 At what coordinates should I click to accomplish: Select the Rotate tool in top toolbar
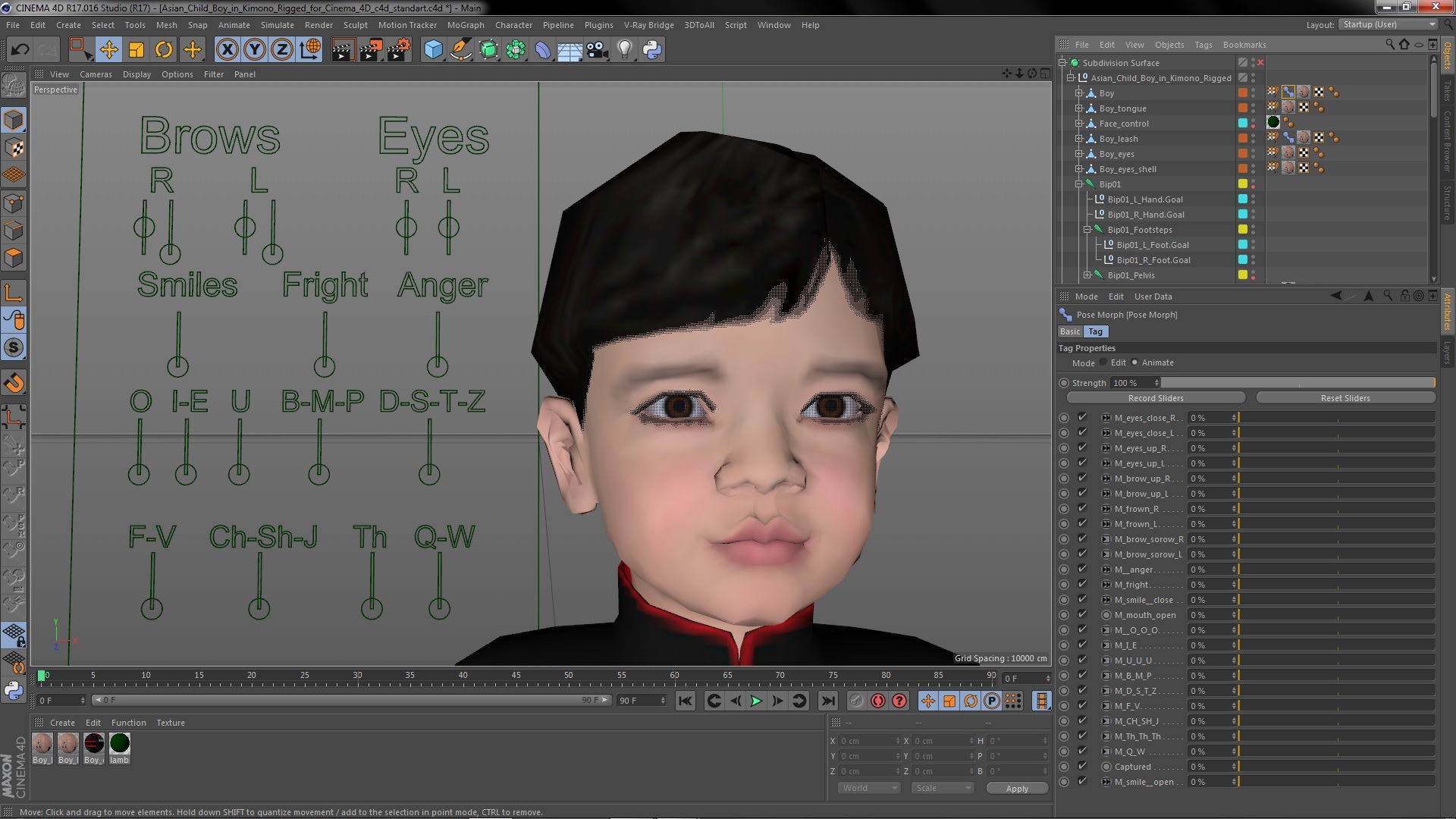164,50
